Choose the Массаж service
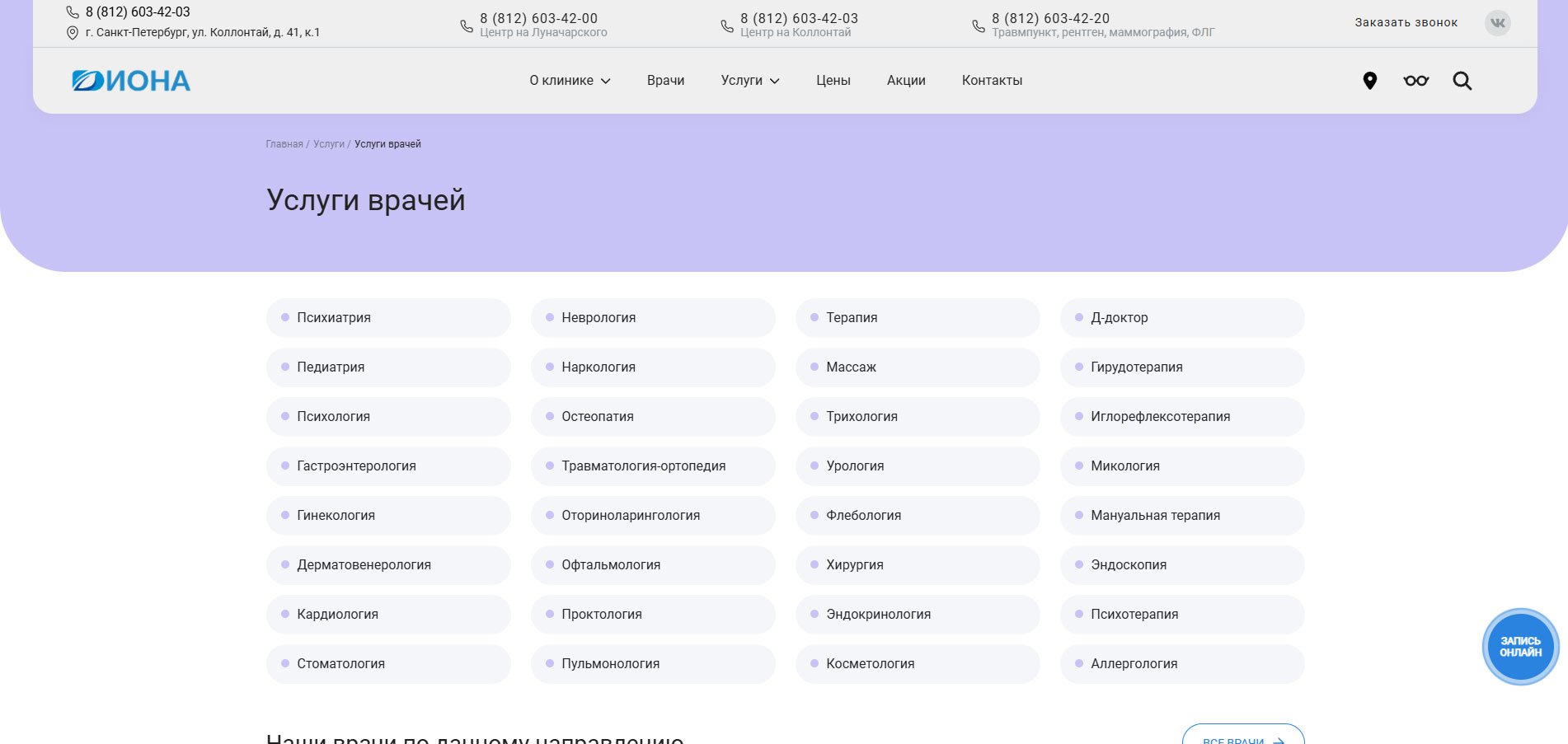This screenshot has width=1568, height=744. coord(918,367)
